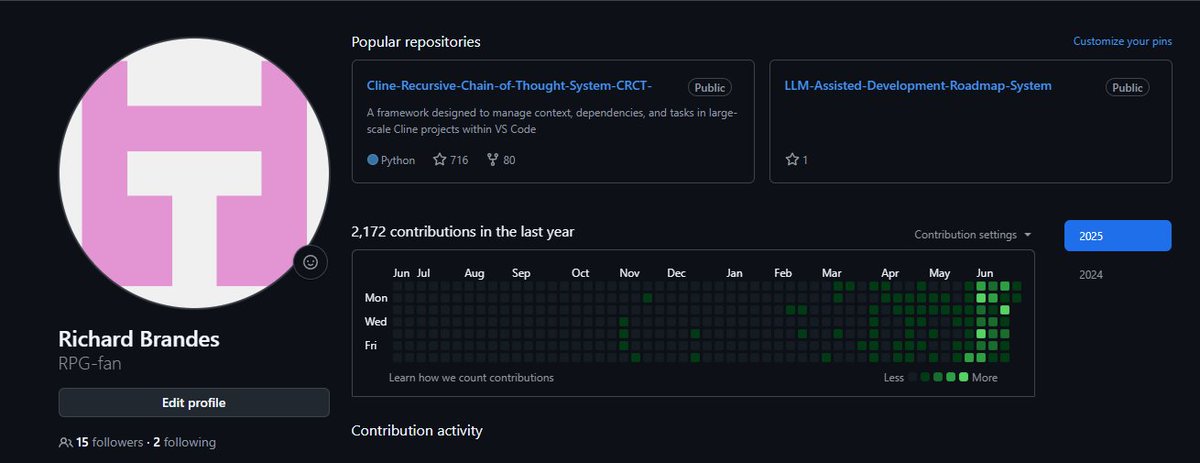
Task: Click the smiley set-status icon on avatar
Action: click(x=310, y=262)
